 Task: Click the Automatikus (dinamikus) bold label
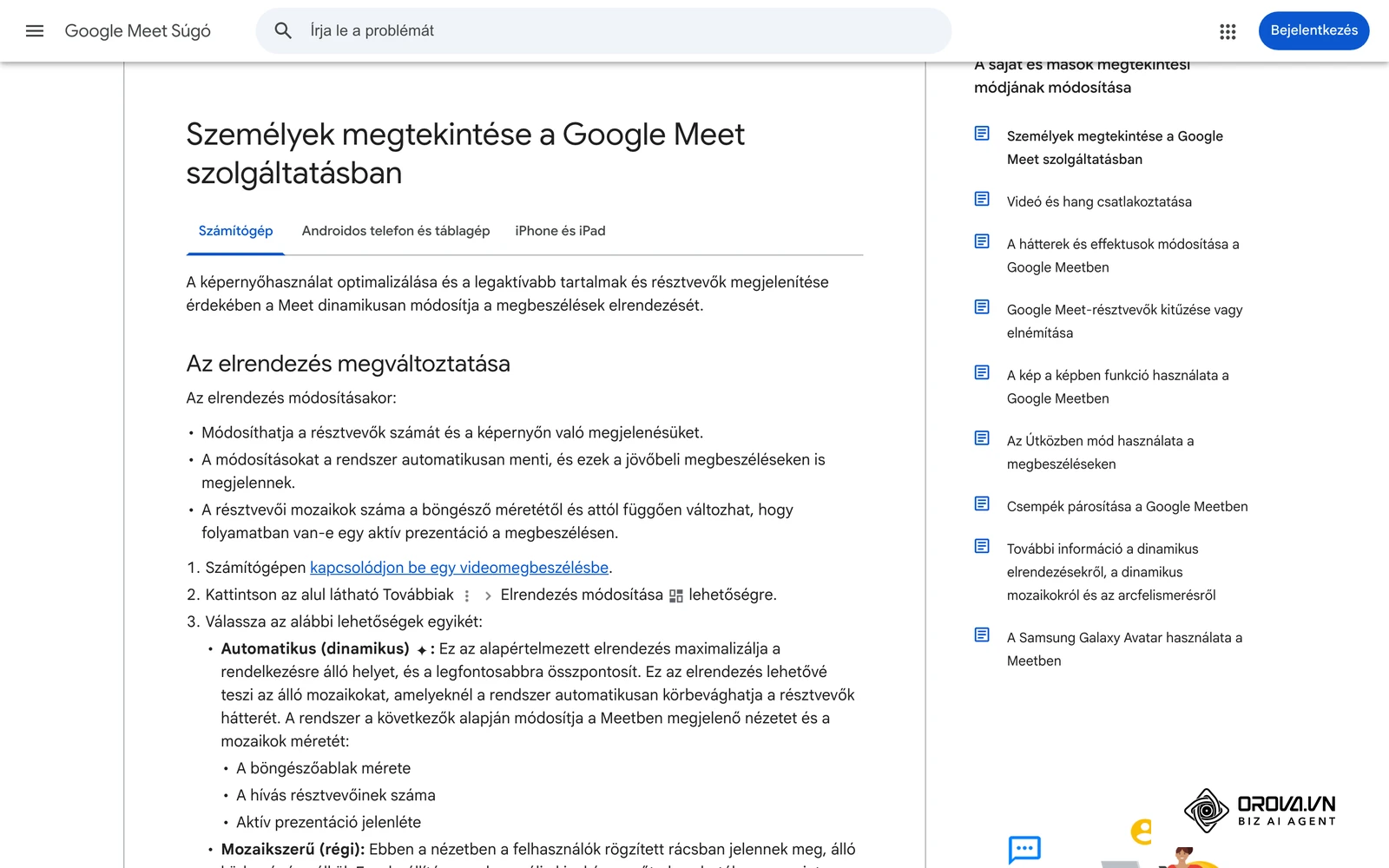(315, 648)
